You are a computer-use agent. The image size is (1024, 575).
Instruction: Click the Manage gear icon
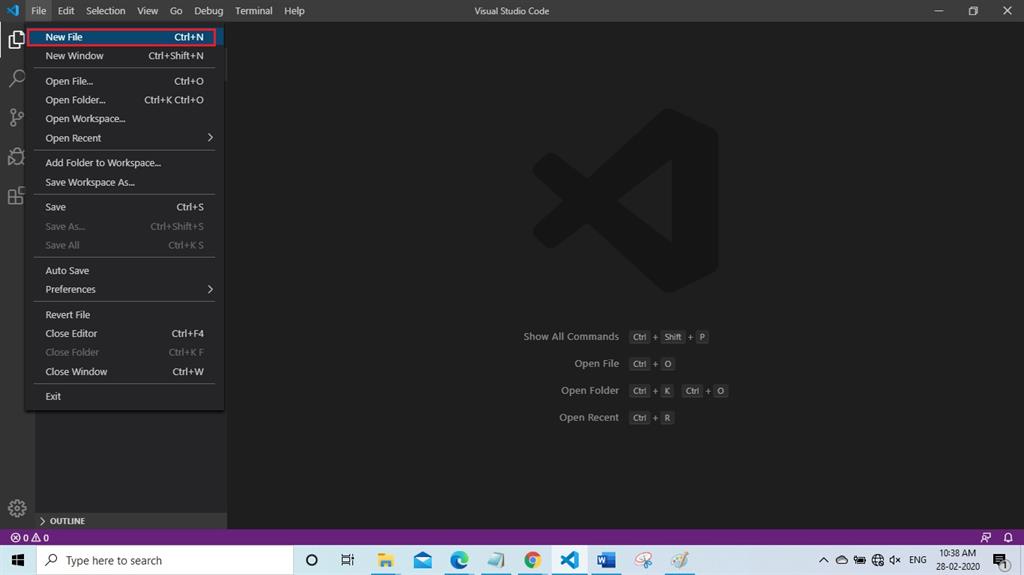(x=17, y=508)
